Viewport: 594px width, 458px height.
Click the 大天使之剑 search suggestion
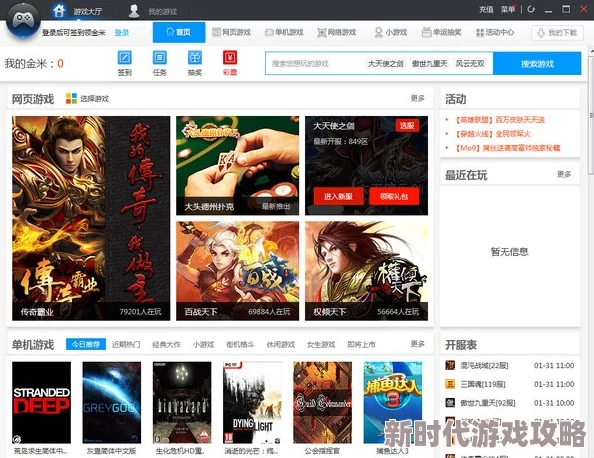tap(385, 64)
